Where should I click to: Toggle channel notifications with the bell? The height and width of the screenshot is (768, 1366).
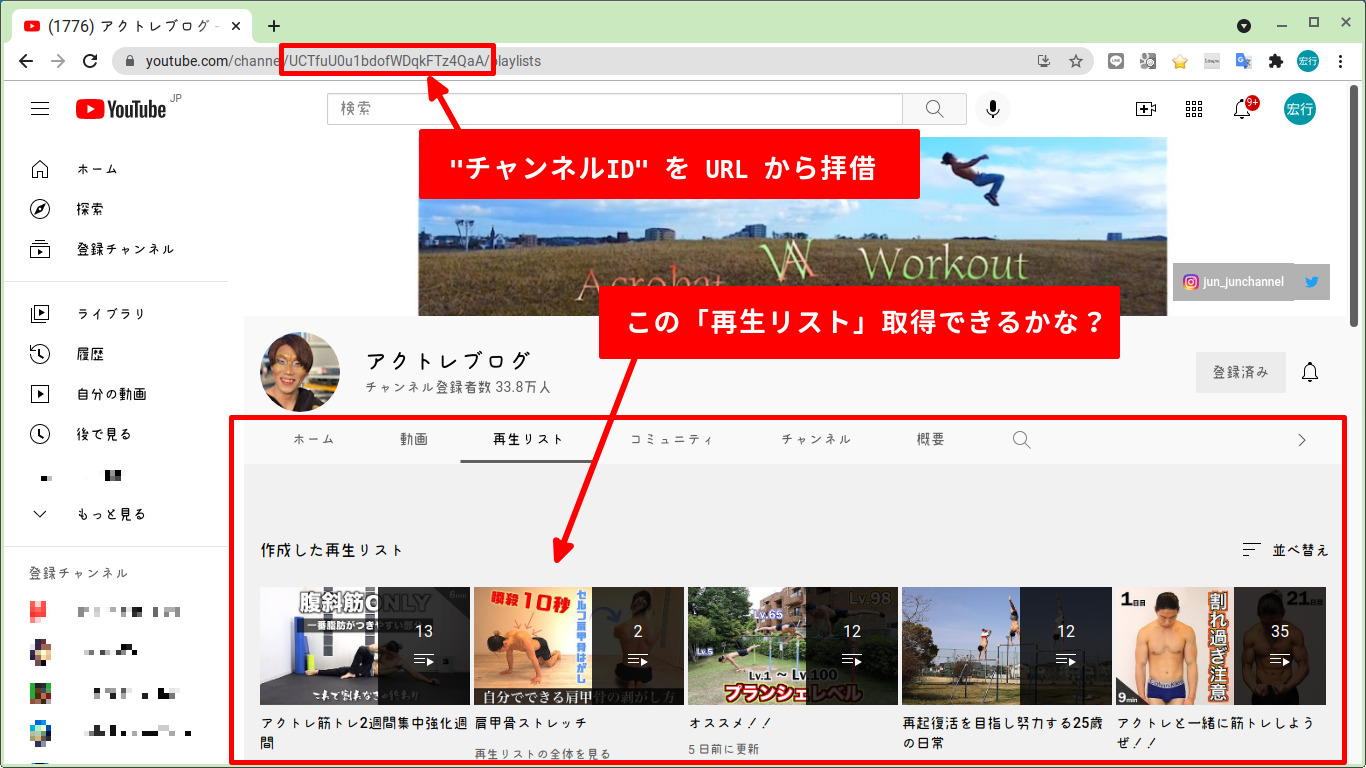click(x=1311, y=371)
